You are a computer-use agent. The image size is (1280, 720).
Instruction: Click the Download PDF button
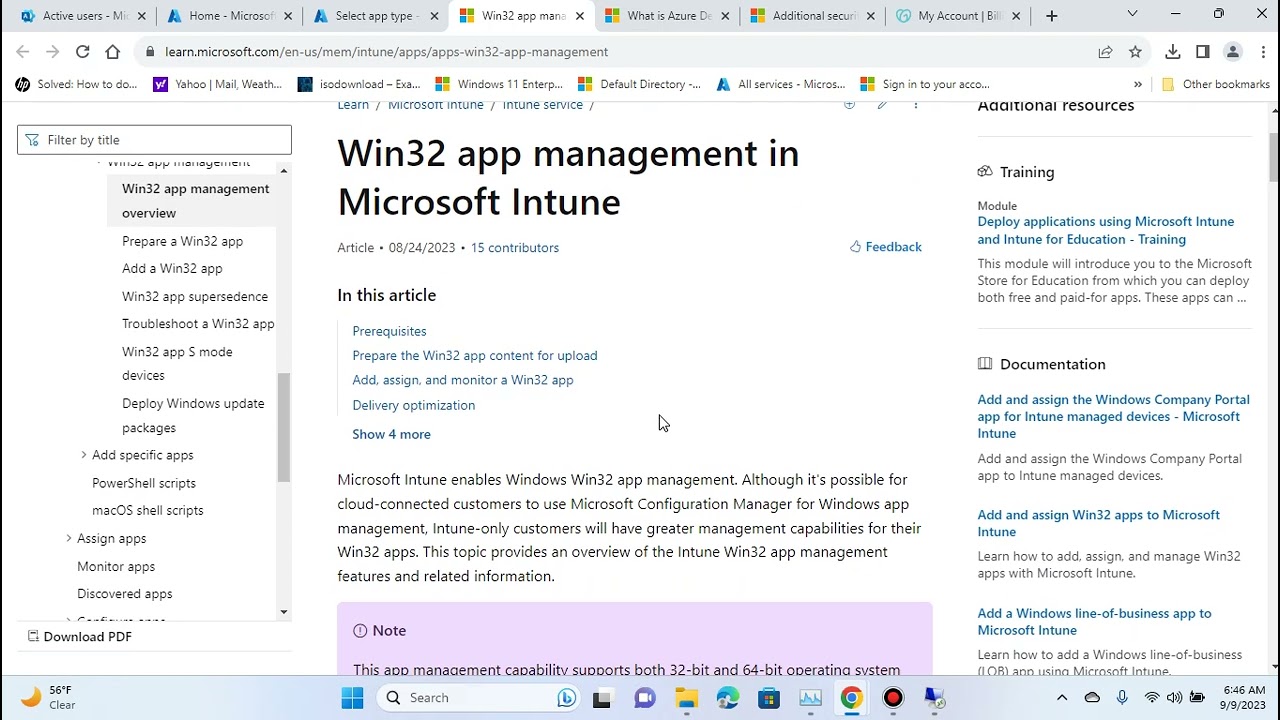click(79, 637)
